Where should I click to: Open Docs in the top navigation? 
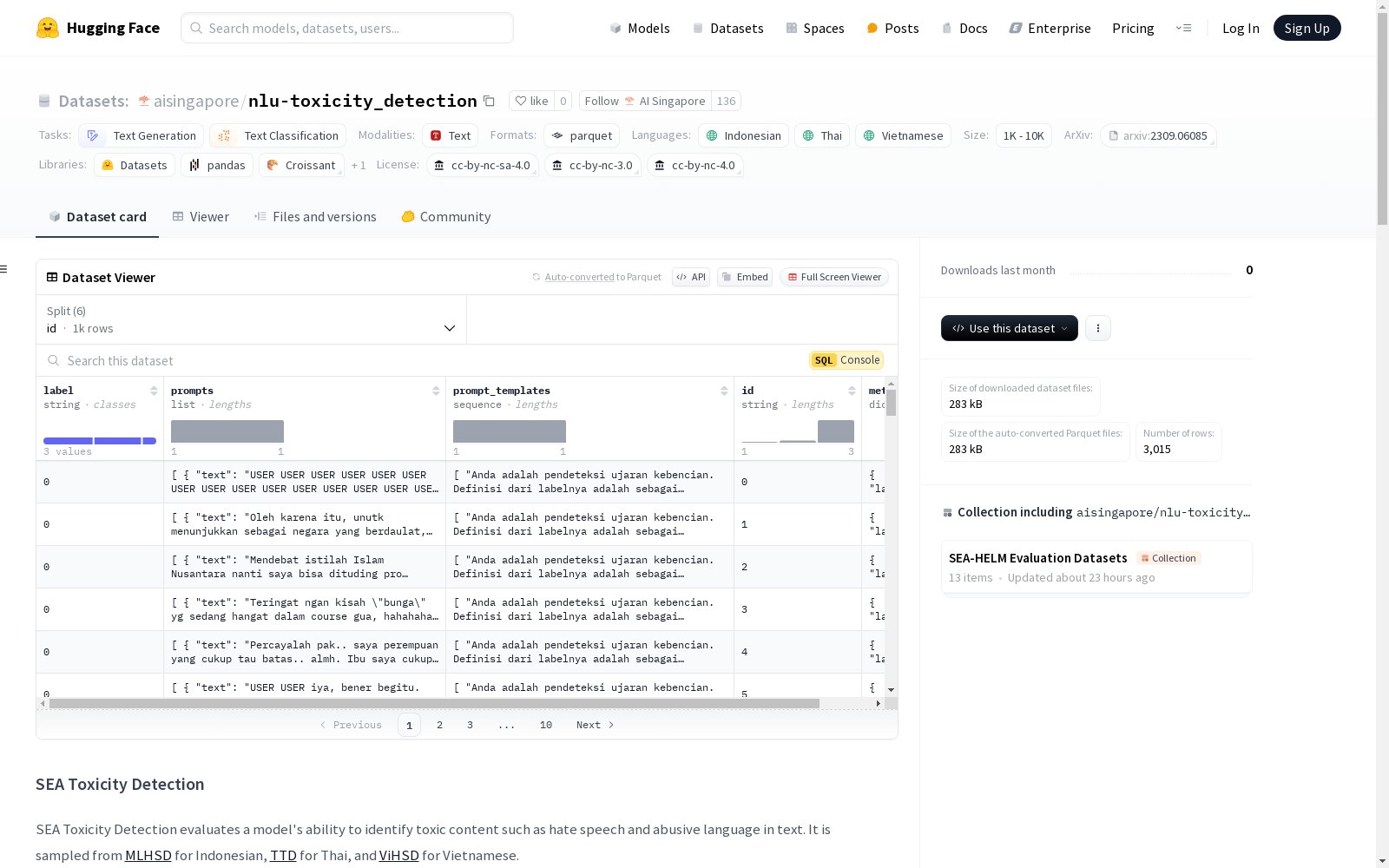[x=964, y=28]
